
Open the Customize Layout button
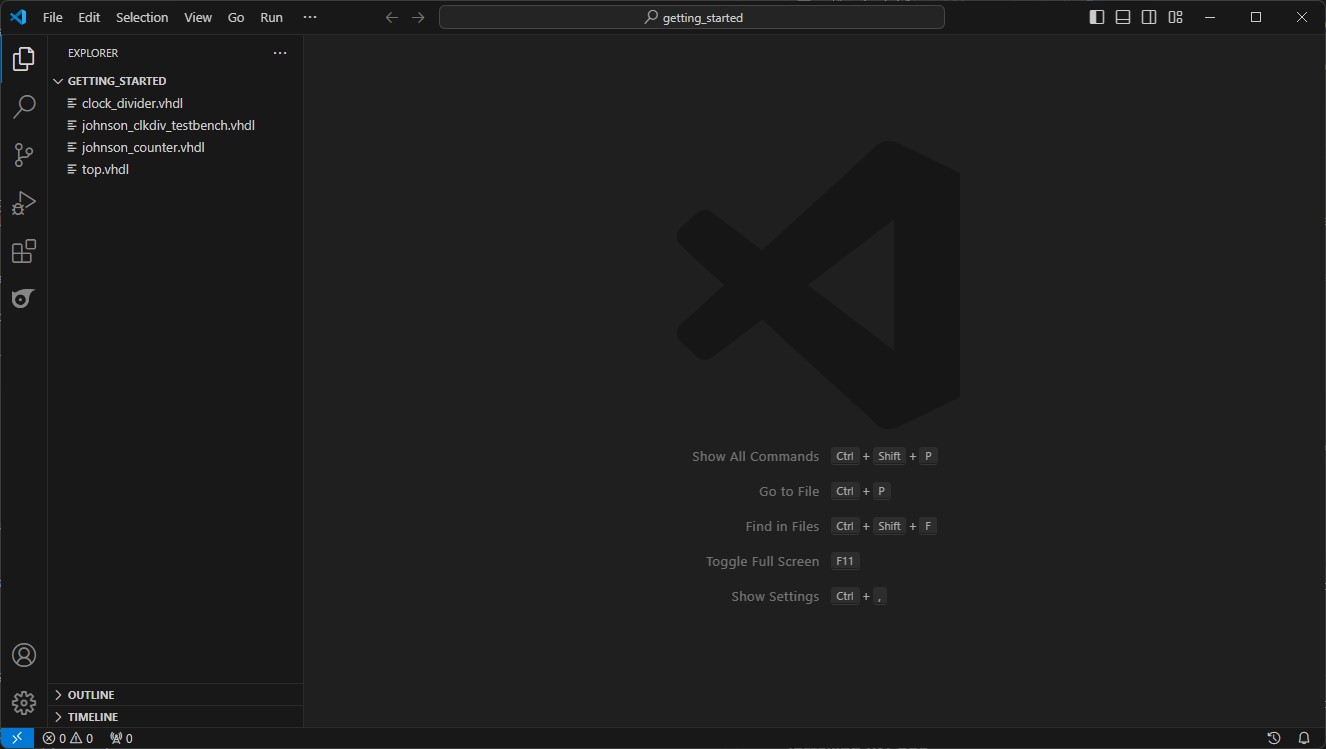pos(1175,17)
